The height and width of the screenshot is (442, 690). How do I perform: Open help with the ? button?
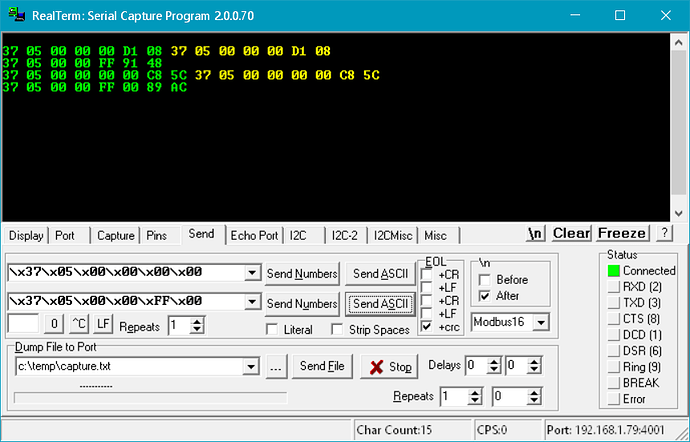pyautogui.click(x=664, y=233)
